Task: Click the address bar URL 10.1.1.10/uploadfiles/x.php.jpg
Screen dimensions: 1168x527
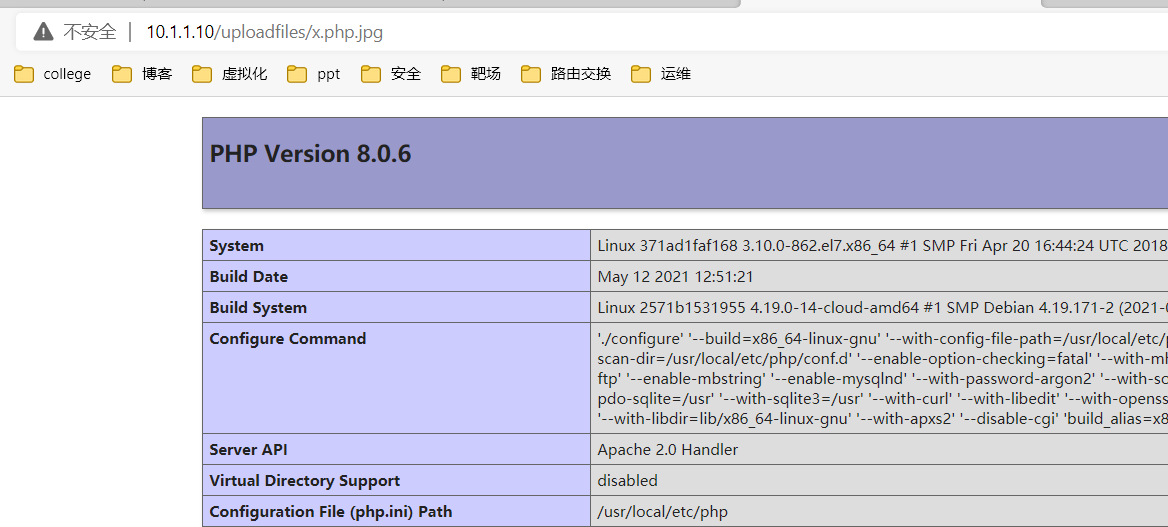Action: click(264, 32)
